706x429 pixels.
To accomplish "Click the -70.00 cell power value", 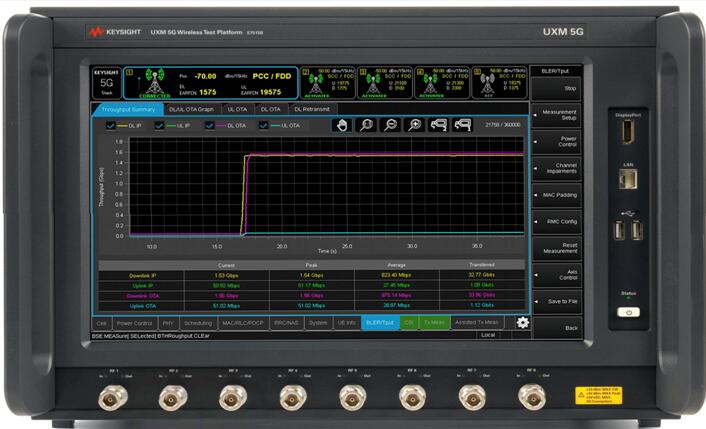I will (x=205, y=77).
